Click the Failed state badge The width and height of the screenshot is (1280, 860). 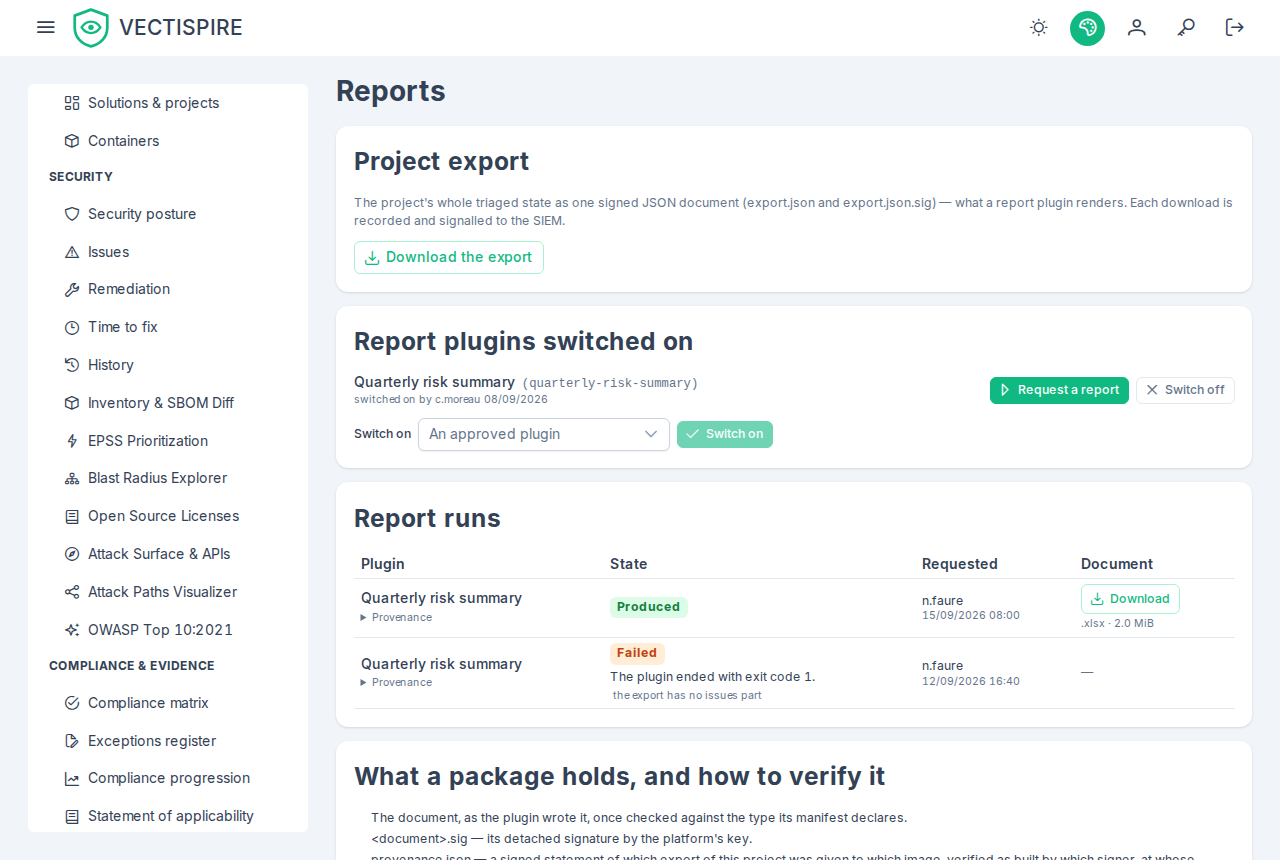(x=637, y=653)
